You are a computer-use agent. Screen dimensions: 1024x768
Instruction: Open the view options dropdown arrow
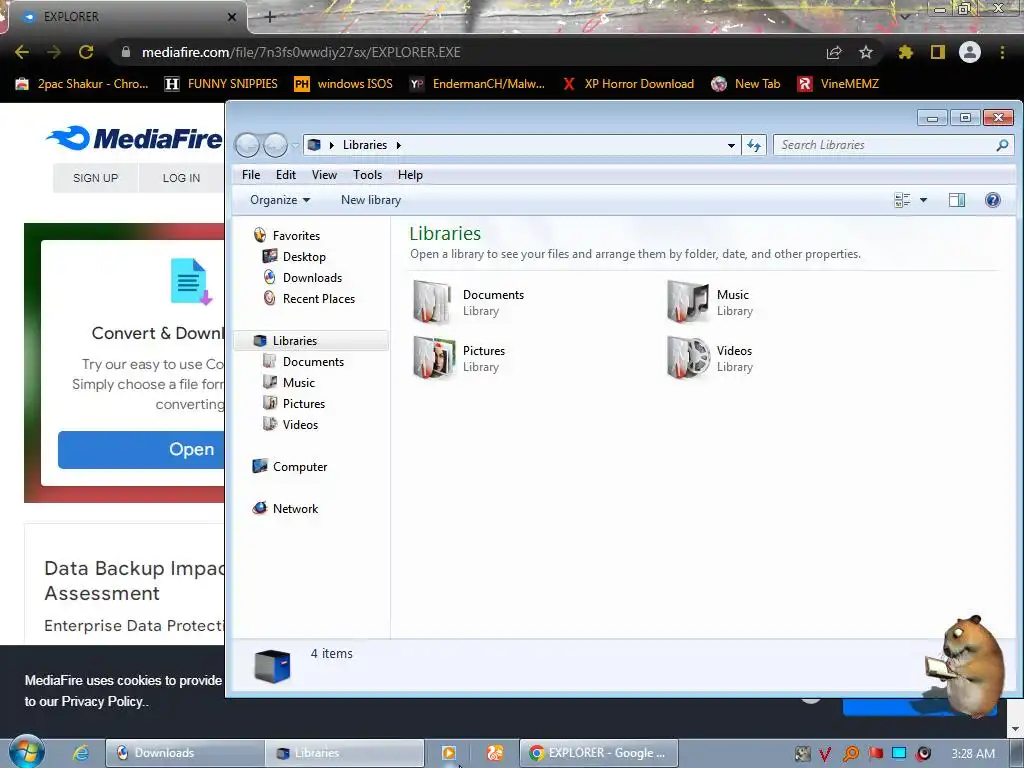[x=923, y=200]
